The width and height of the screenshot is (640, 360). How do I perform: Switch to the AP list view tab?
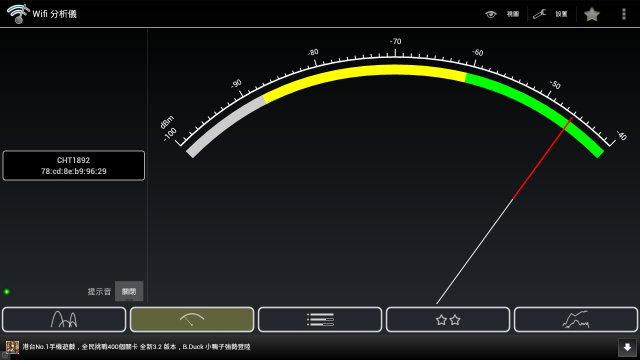(x=320, y=319)
